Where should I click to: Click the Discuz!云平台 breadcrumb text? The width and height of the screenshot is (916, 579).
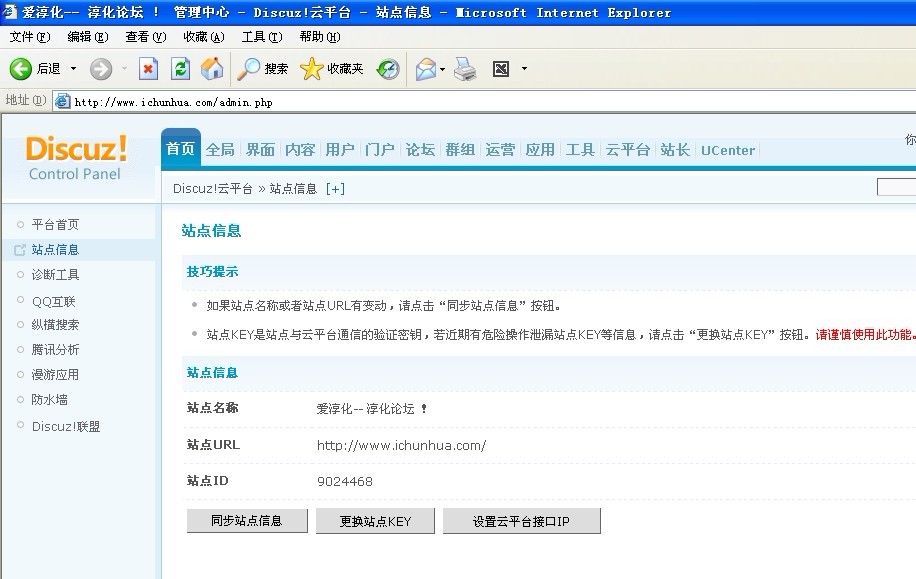(213, 189)
